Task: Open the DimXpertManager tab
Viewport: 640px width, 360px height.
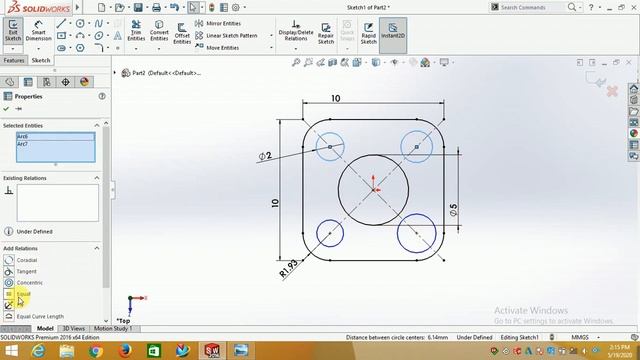Action: (x=65, y=82)
